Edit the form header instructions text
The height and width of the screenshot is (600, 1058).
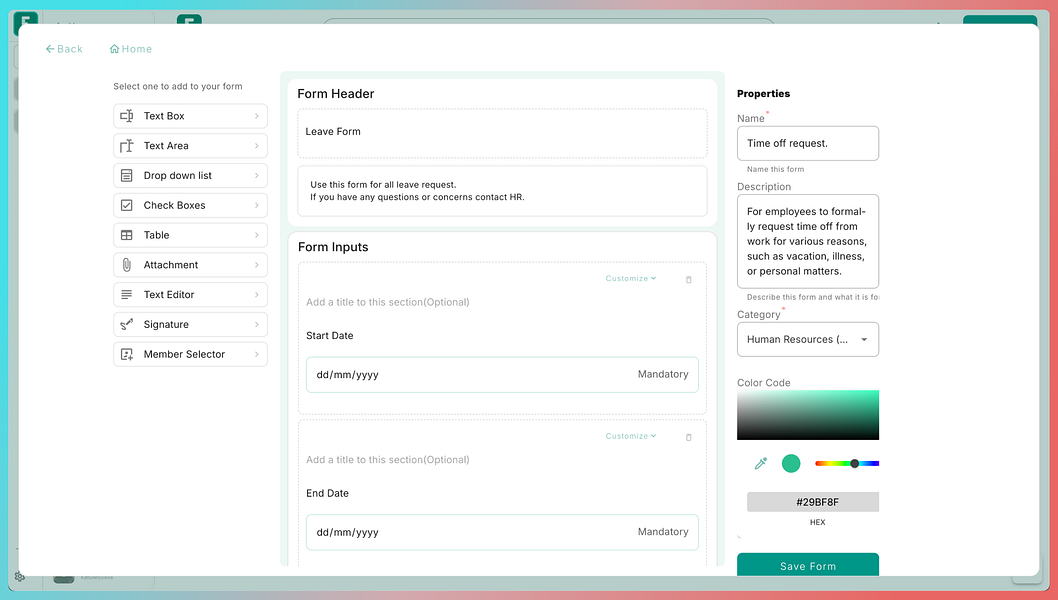pos(502,191)
